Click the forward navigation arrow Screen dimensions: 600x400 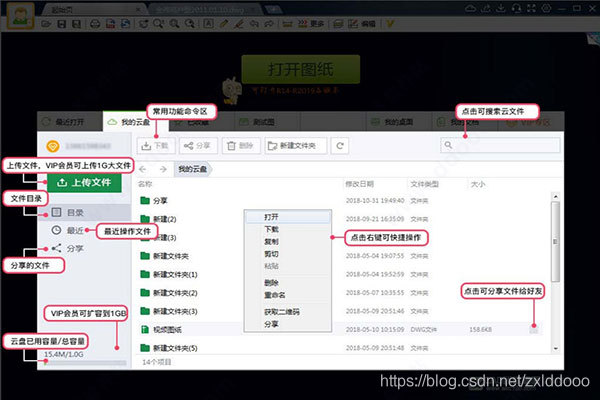click(x=163, y=169)
